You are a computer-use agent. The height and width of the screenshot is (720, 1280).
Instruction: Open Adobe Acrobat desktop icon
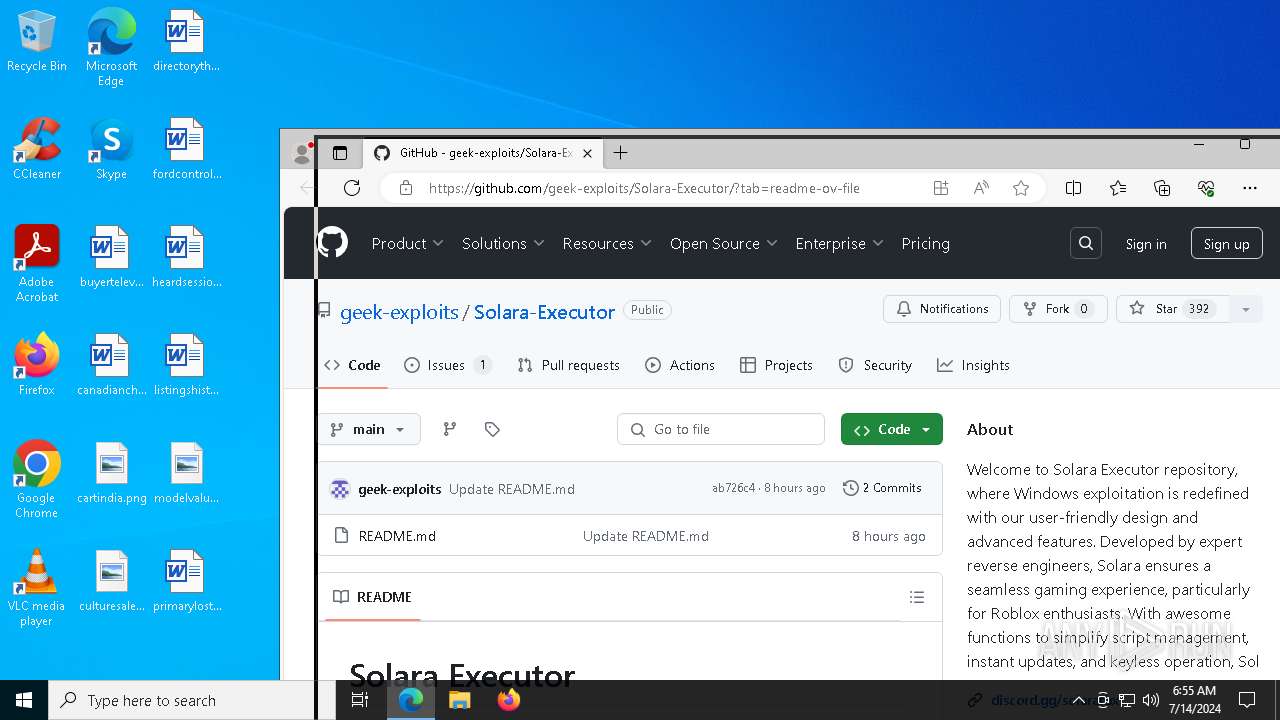pos(37,264)
